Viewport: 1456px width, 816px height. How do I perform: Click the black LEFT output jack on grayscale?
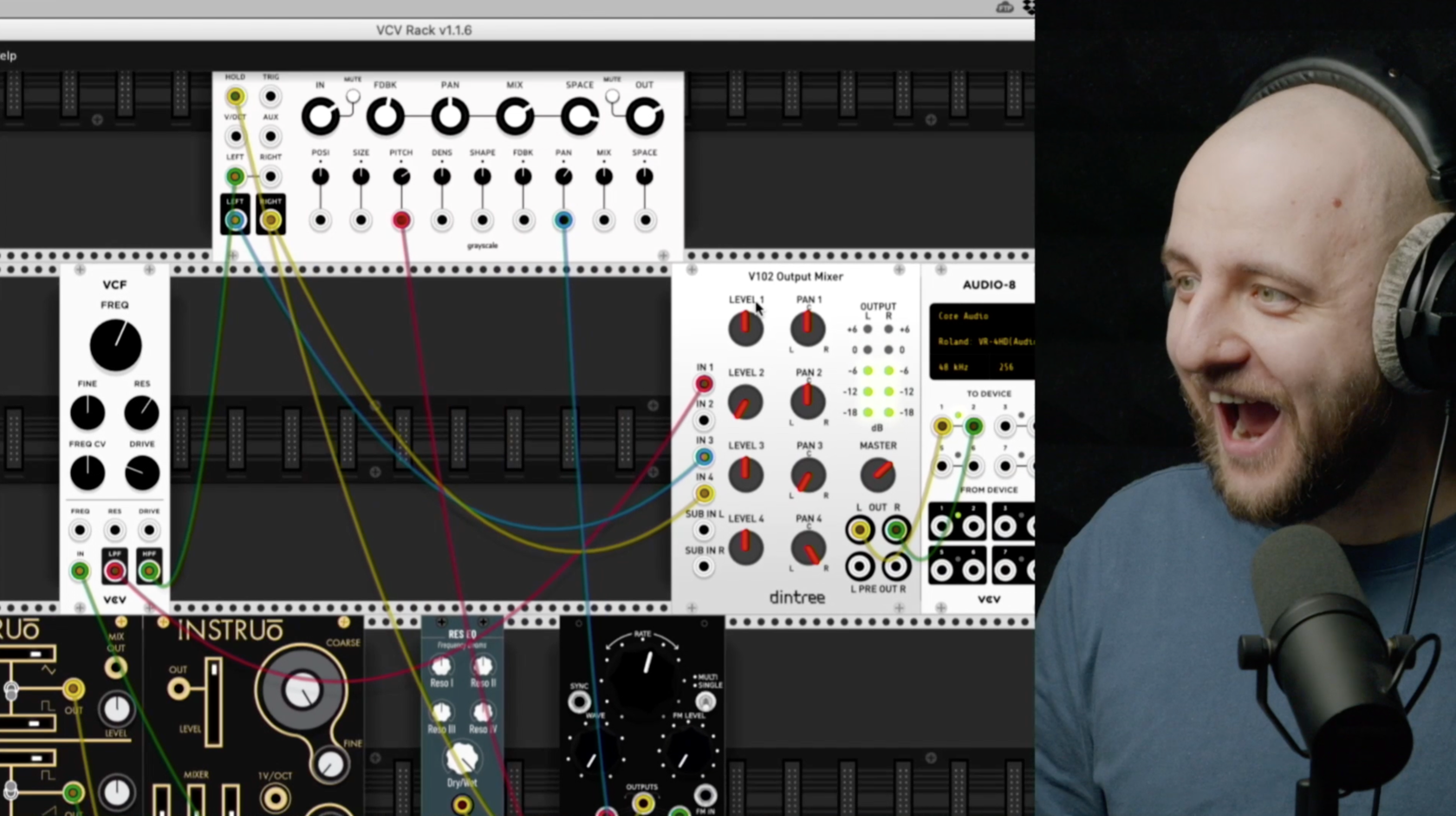[x=235, y=220]
